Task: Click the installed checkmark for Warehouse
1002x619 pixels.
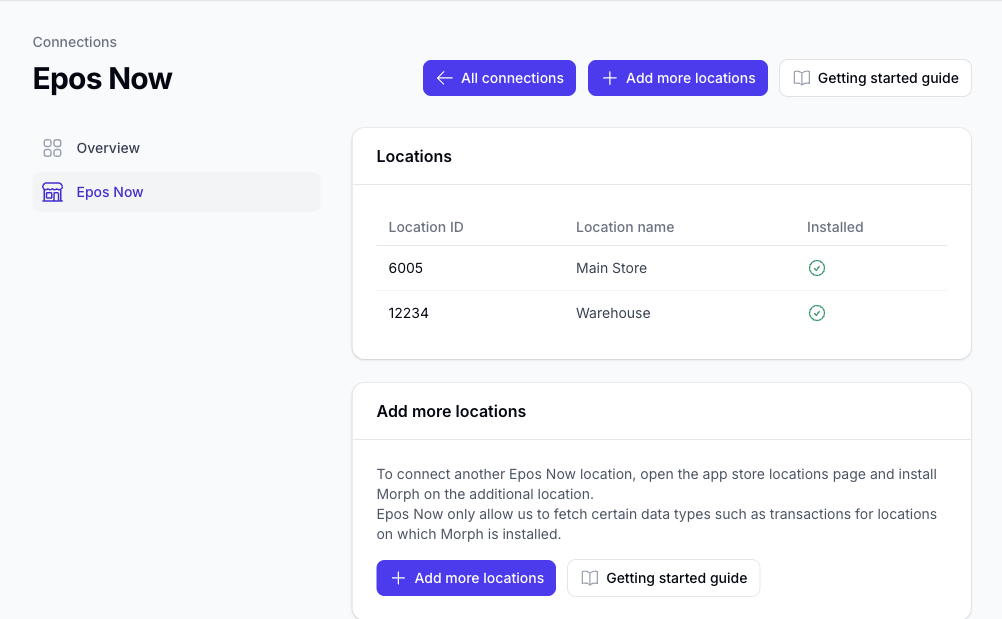Action: pyautogui.click(x=817, y=313)
